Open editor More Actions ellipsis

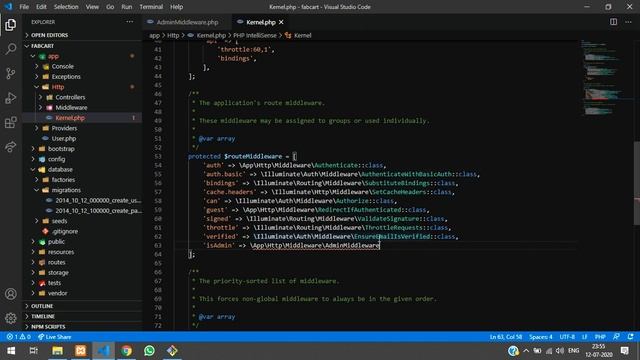pos(628,22)
